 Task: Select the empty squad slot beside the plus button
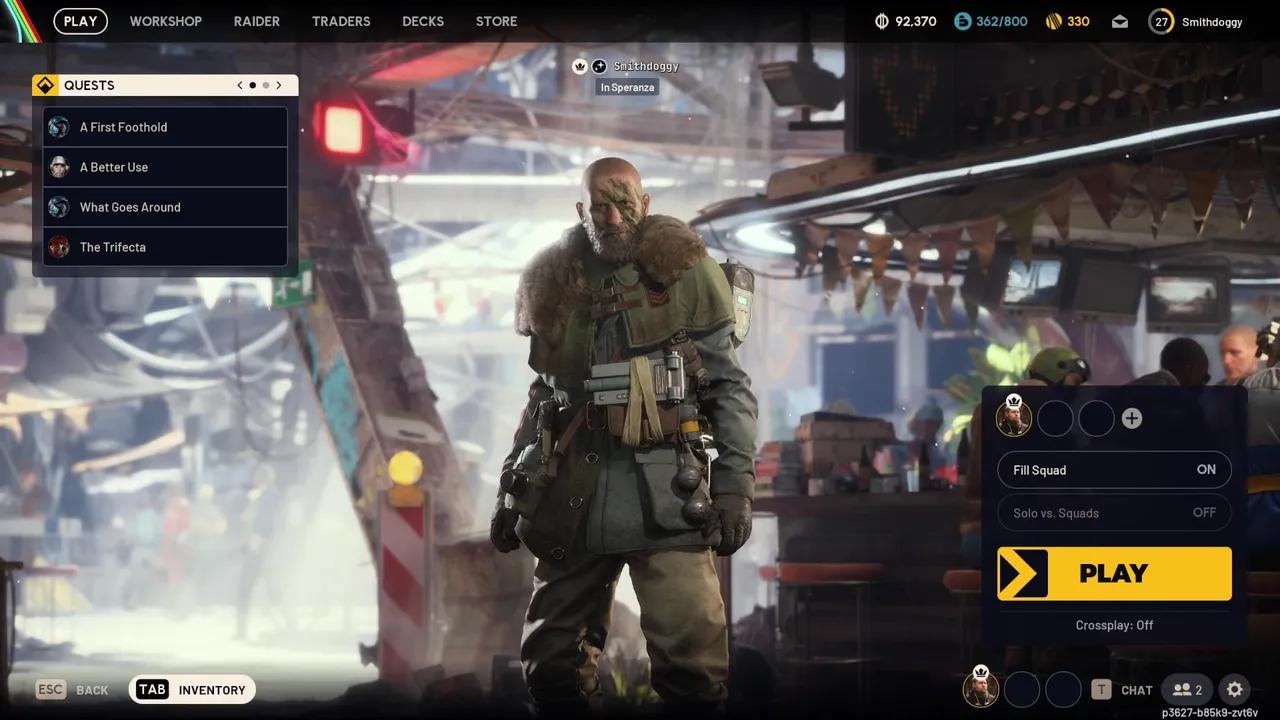[1096, 418]
